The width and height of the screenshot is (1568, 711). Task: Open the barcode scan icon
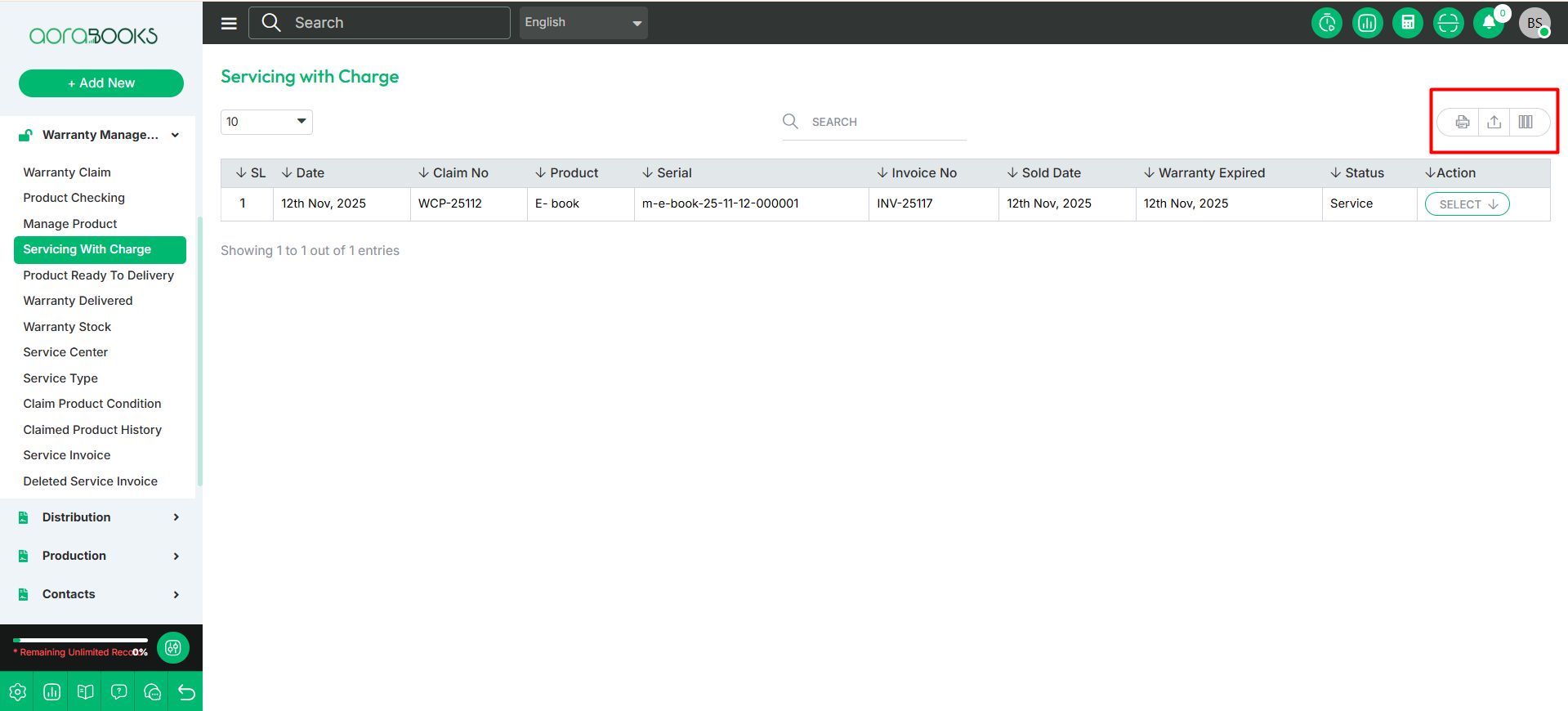pos(1448,23)
